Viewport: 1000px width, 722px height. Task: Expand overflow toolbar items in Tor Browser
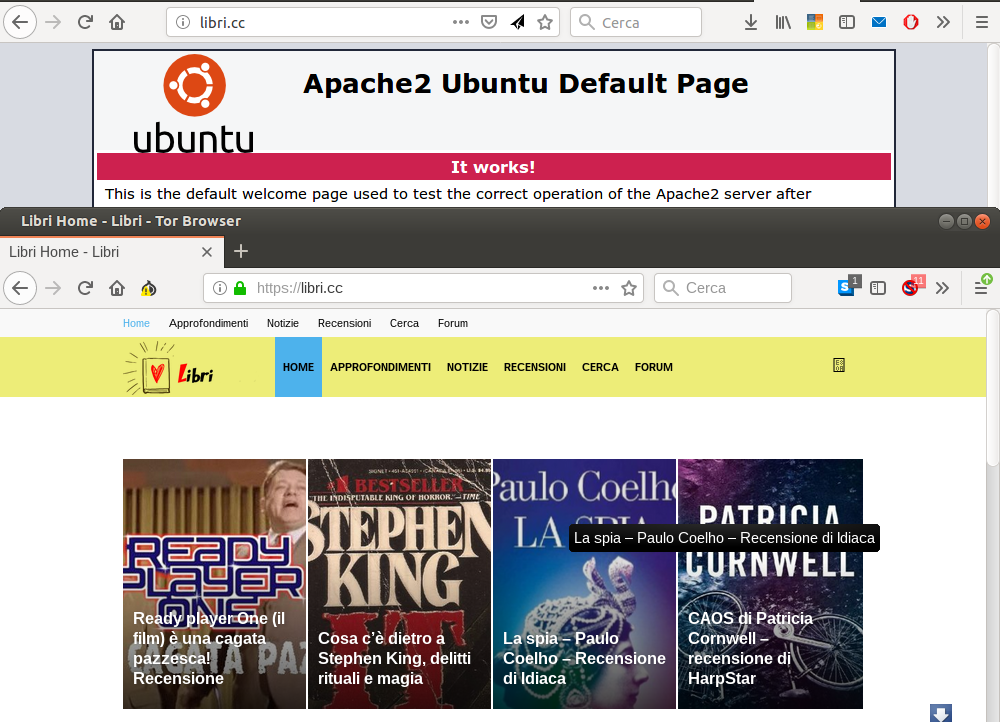[943, 288]
